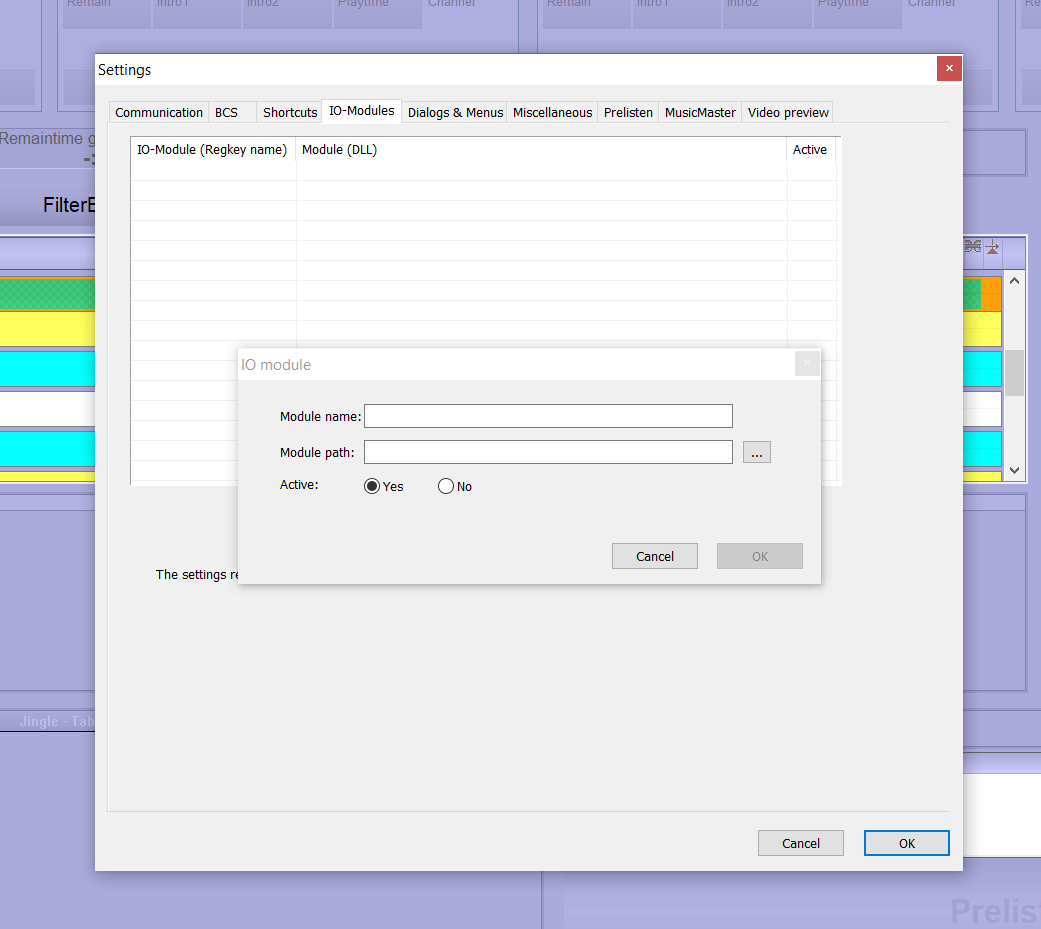The width and height of the screenshot is (1041, 929).
Task: Open the MusicMaster settings tab
Action: [x=700, y=112]
